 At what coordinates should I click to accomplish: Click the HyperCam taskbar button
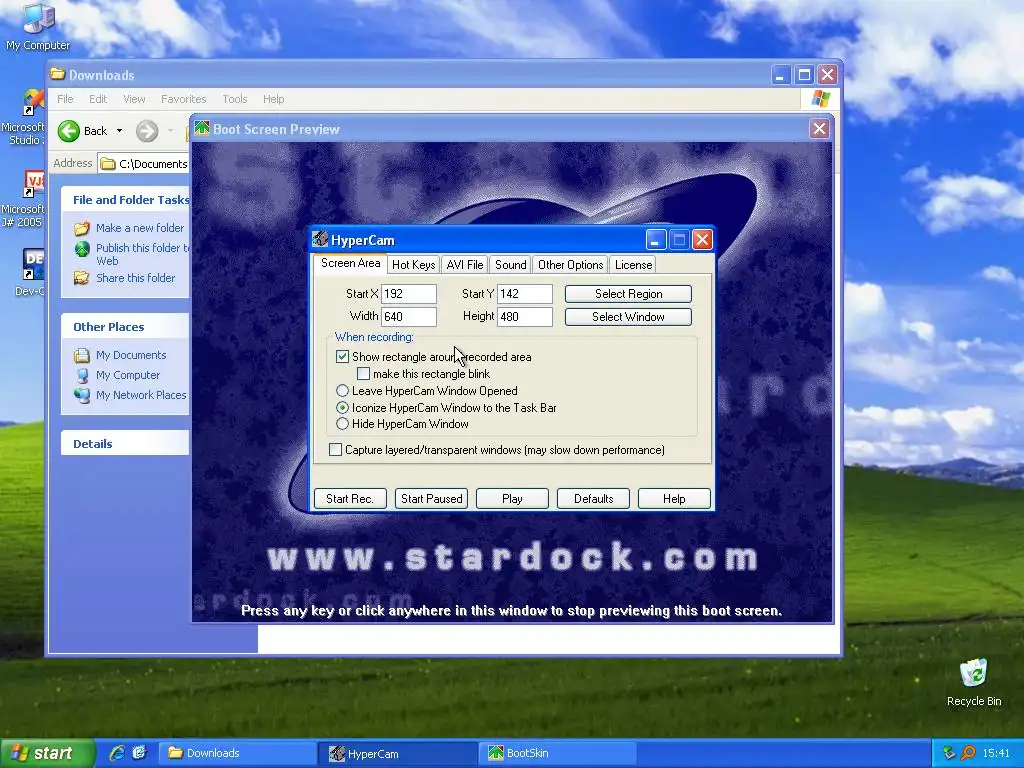[x=398, y=753]
